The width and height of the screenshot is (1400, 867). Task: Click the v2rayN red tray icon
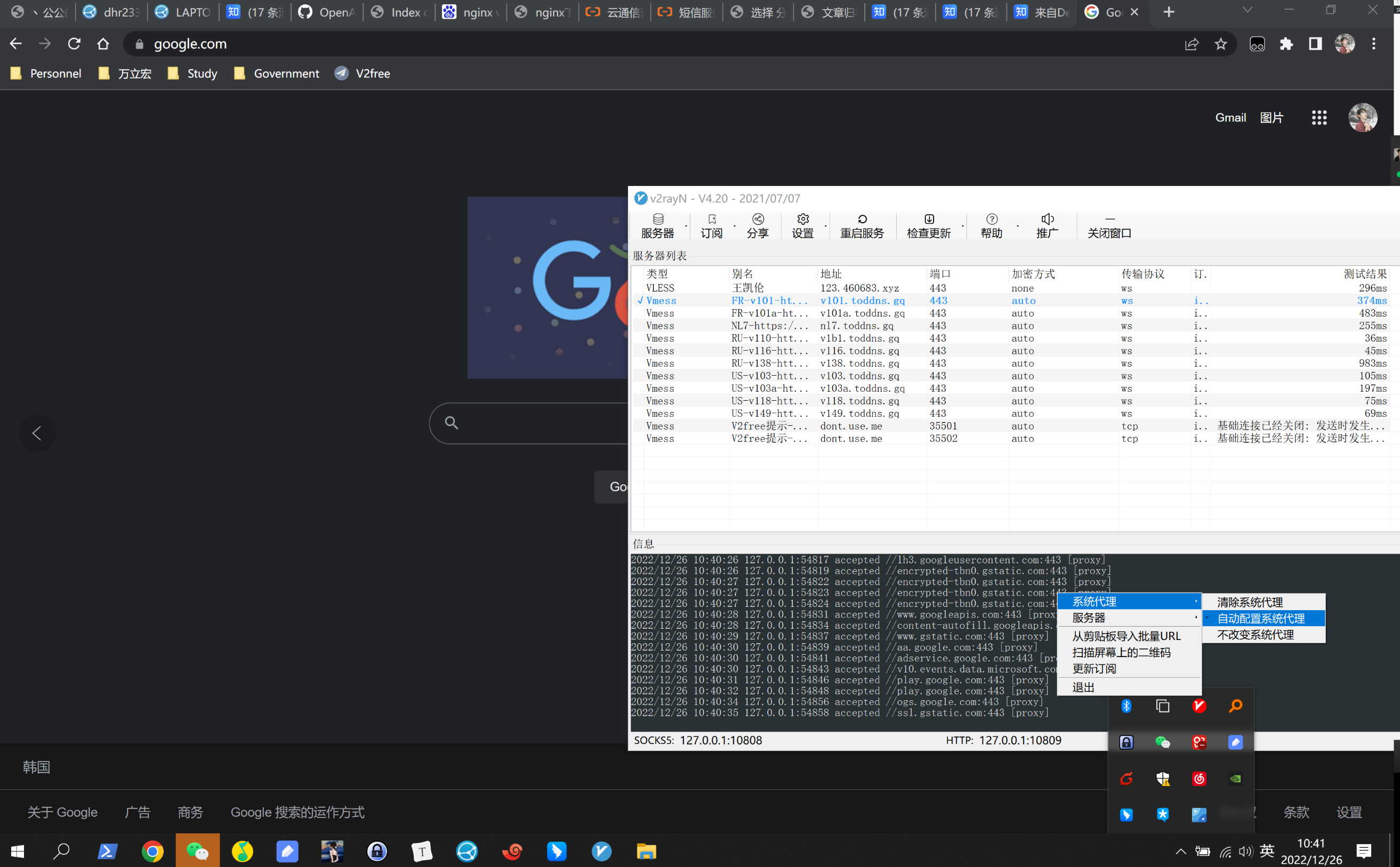1198,706
